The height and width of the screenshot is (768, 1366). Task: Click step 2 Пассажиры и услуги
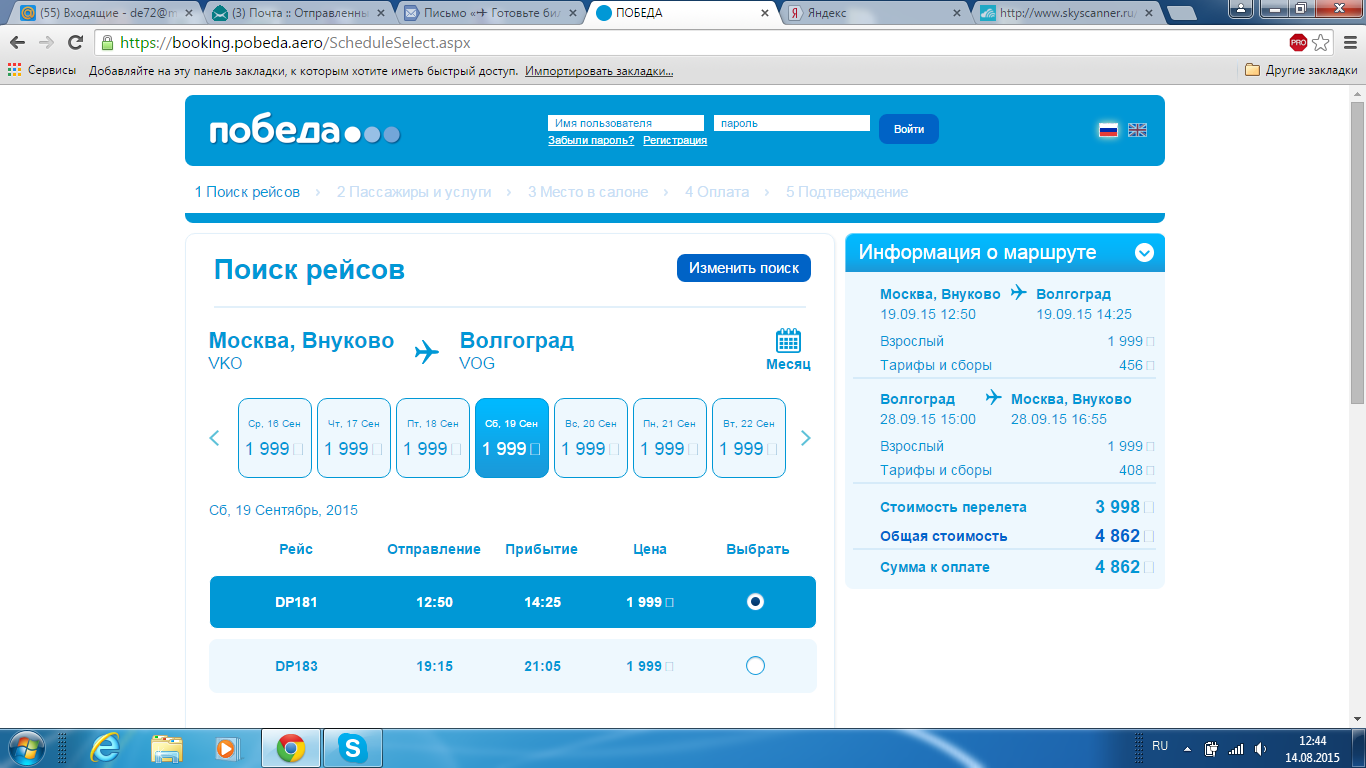click(414, 192)
